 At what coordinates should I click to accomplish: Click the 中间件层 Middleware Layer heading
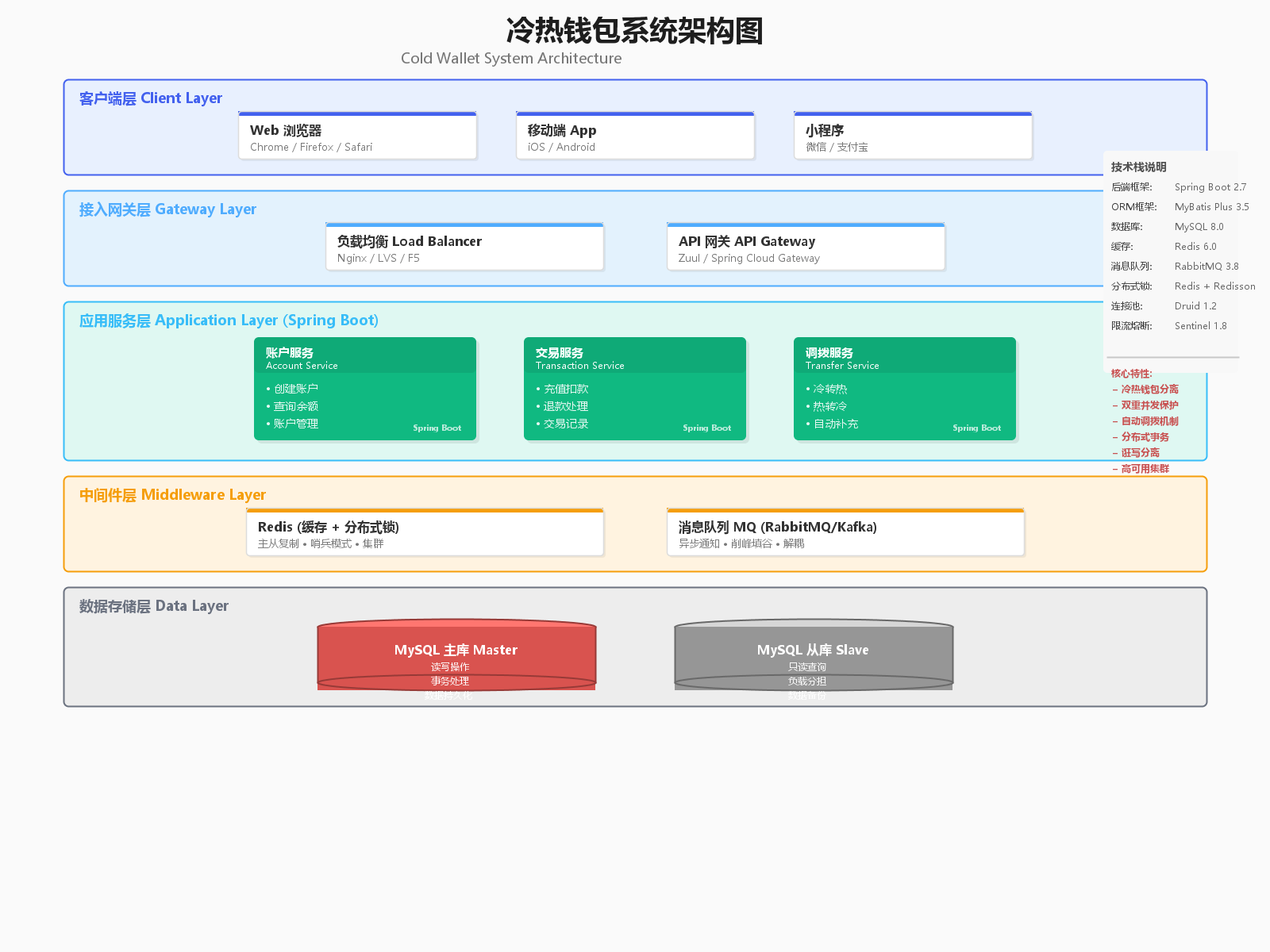172,495
